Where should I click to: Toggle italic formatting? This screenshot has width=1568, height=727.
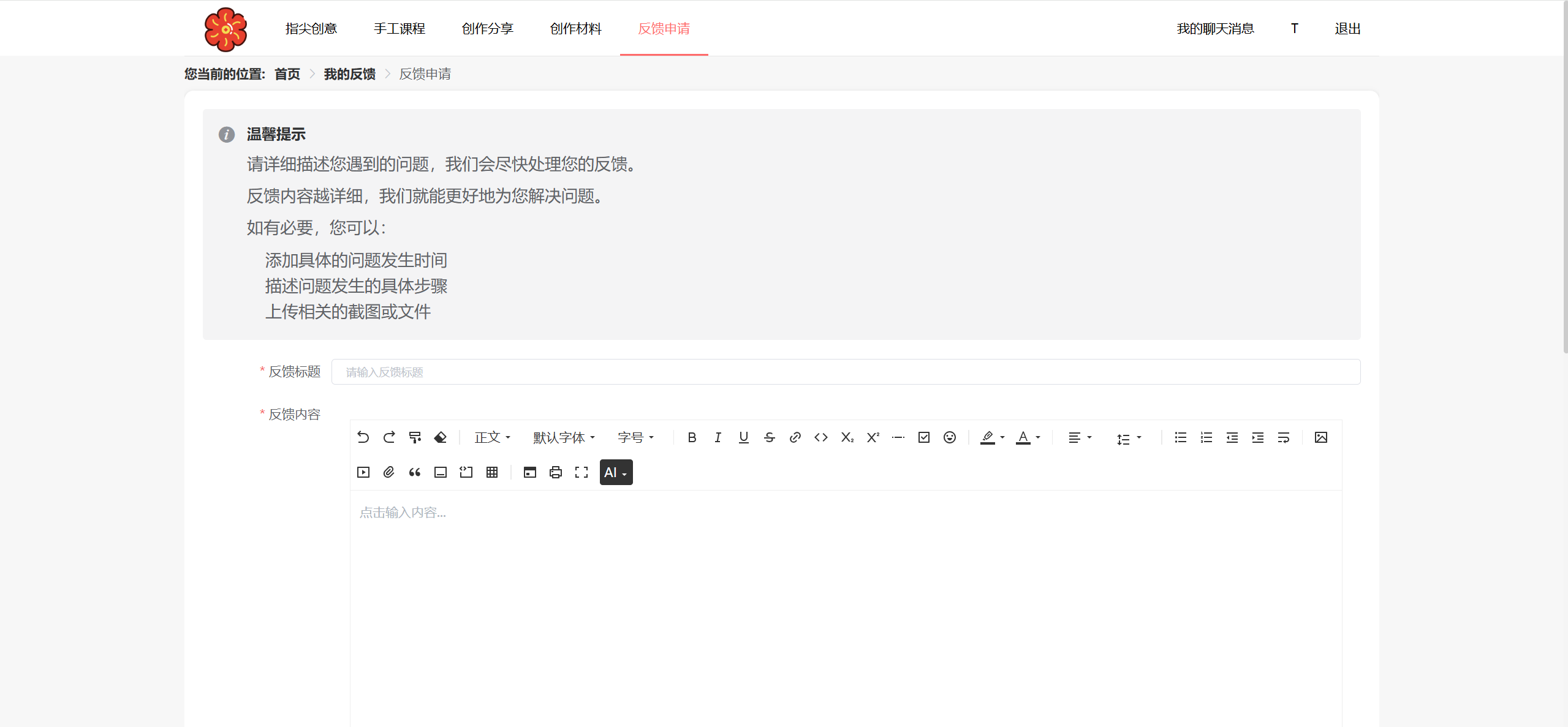[x=718, y=437]
